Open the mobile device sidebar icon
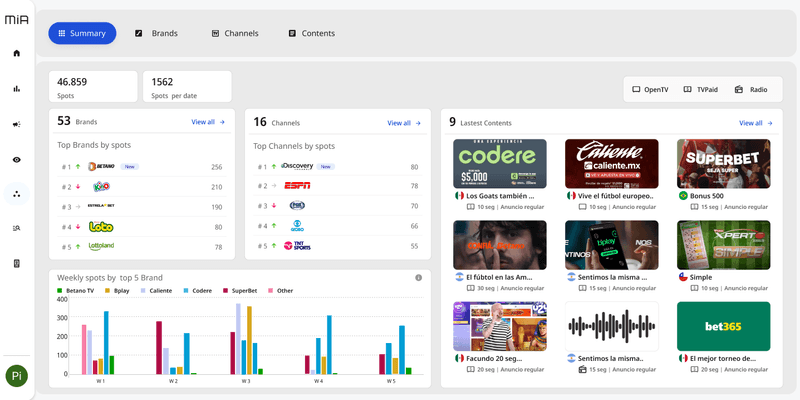The image size is (800, 400). point(17,263)
